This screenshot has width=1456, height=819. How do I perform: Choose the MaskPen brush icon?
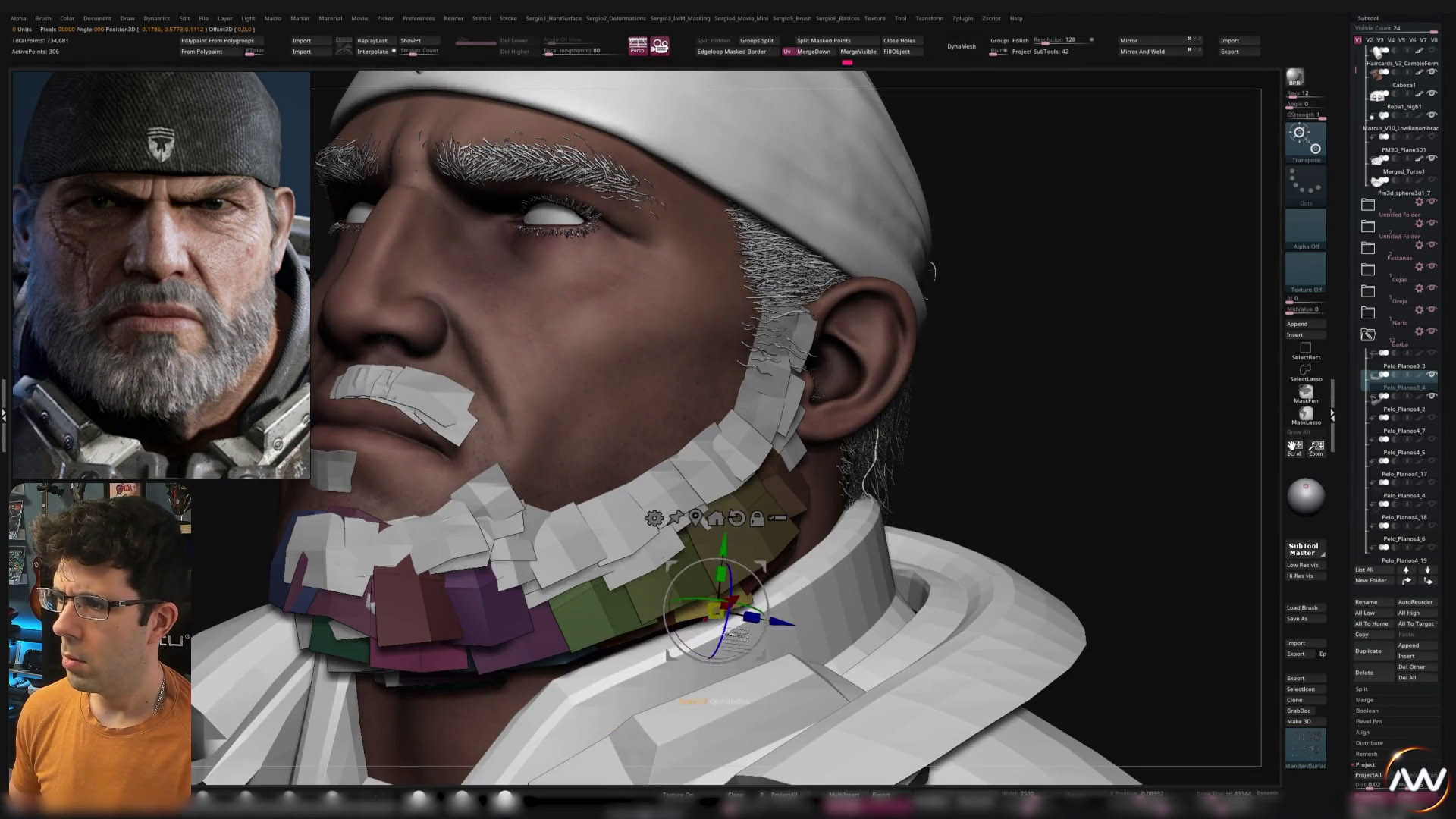pyautogui.click(x=1306, y=393)
